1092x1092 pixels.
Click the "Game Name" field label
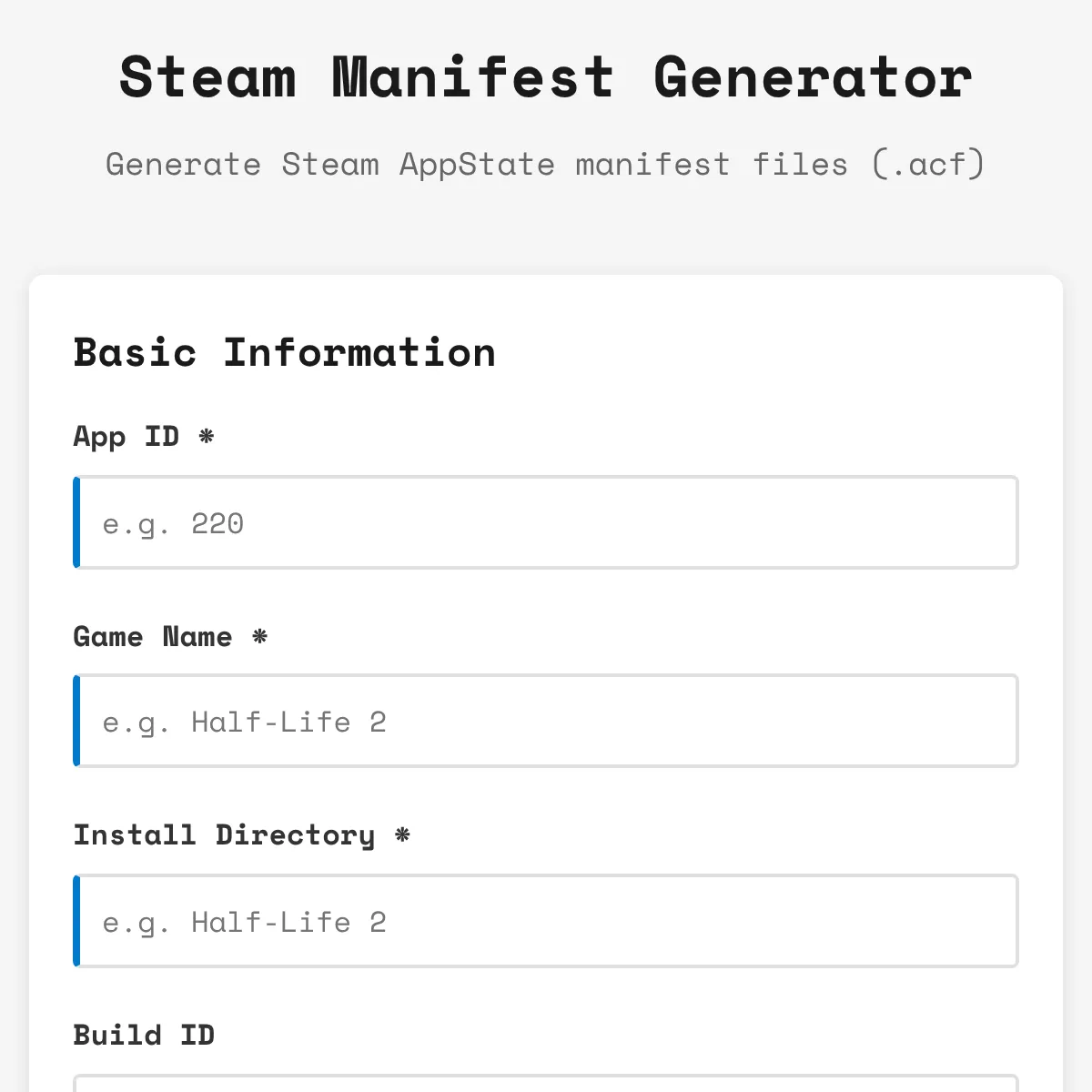(x=152, y=637)
